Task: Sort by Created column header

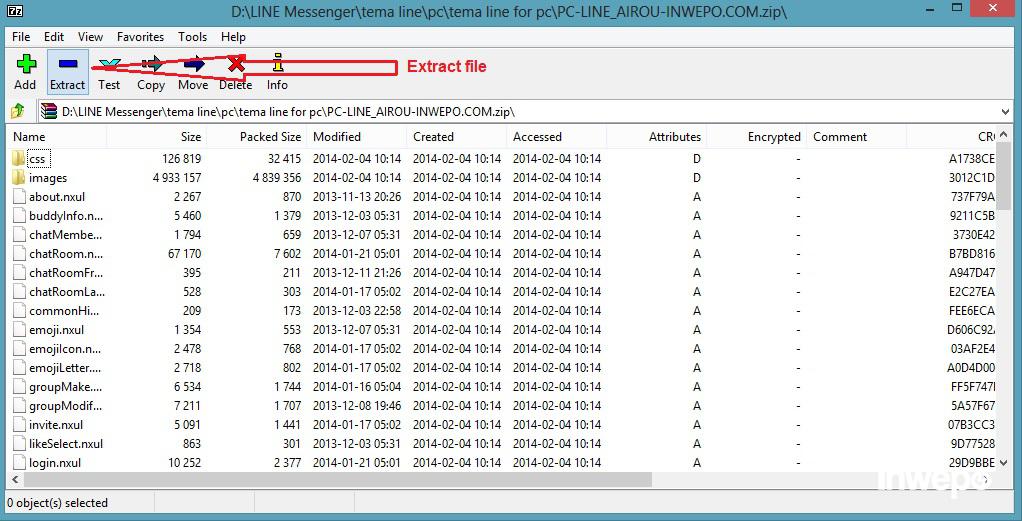Action: pos(457,137)
